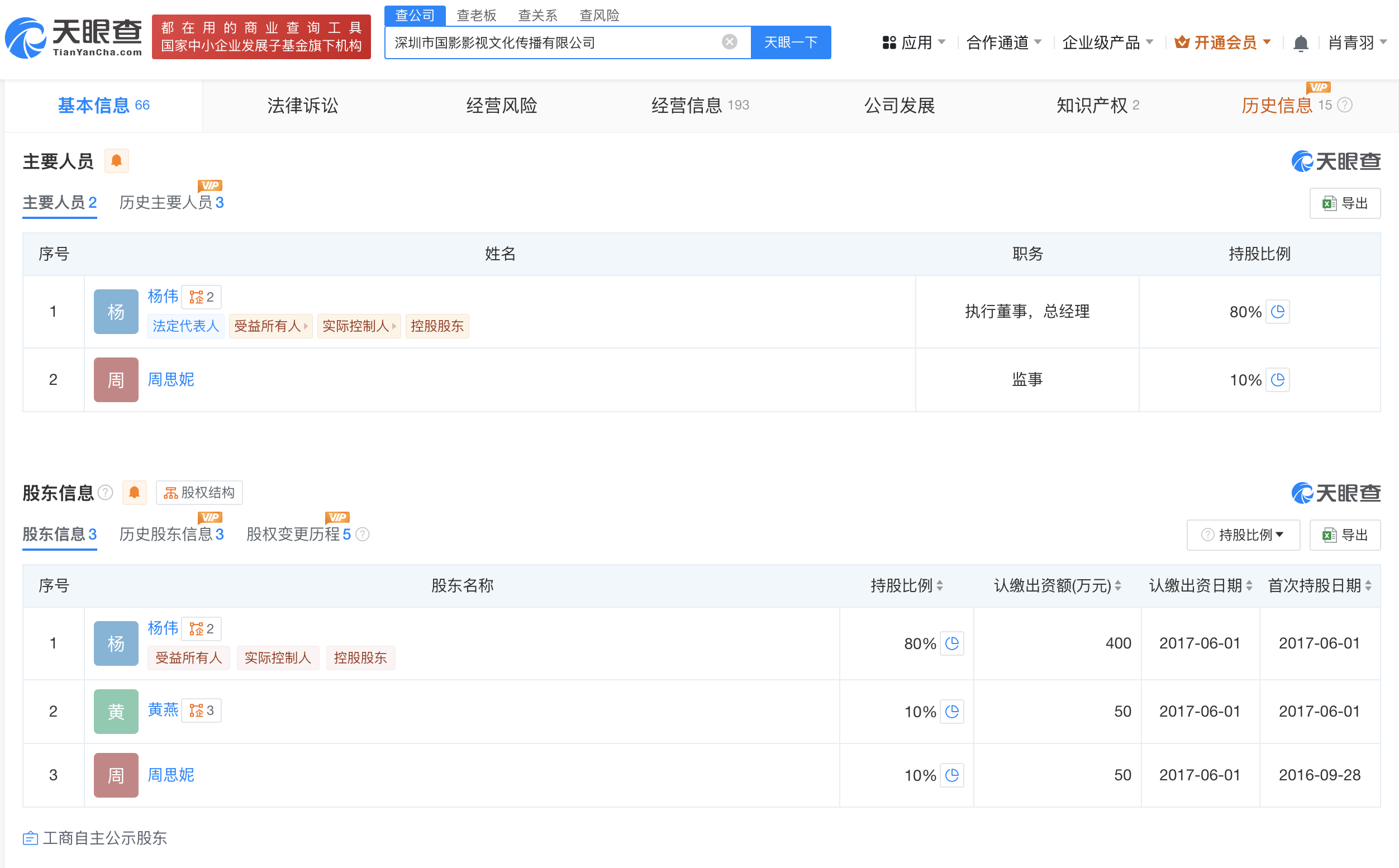
Task: Expand 实际控制人 tag in 主要人员 row
Action: 359,326
